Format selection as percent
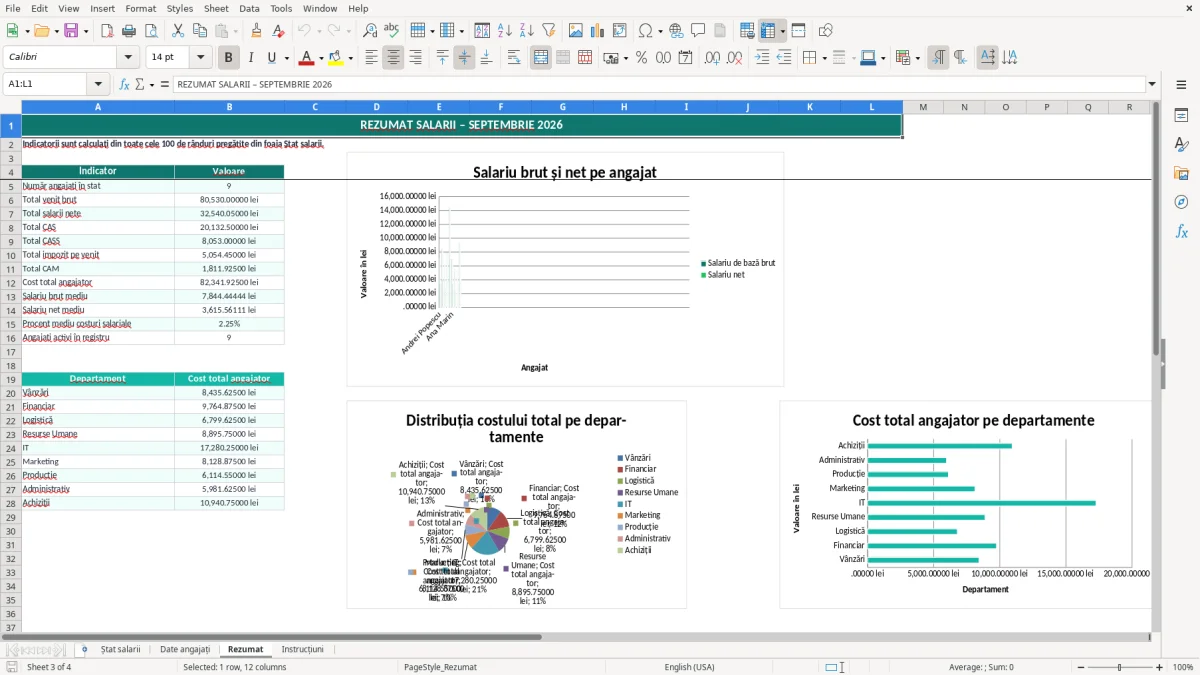The width and height of the screenshot is (1200, 675). (x=642, y=58)
